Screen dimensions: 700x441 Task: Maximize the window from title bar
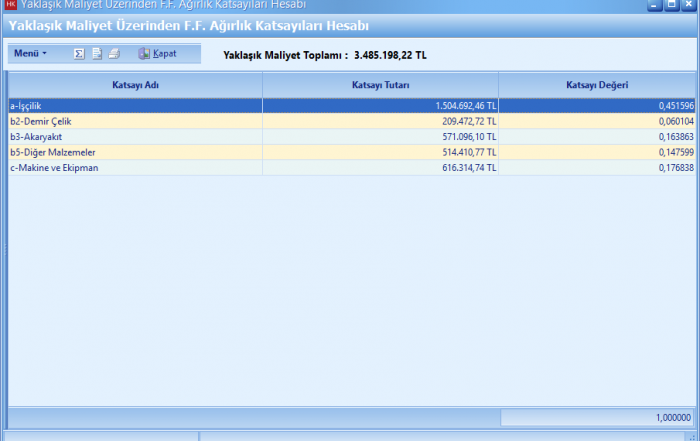(671, 5)
